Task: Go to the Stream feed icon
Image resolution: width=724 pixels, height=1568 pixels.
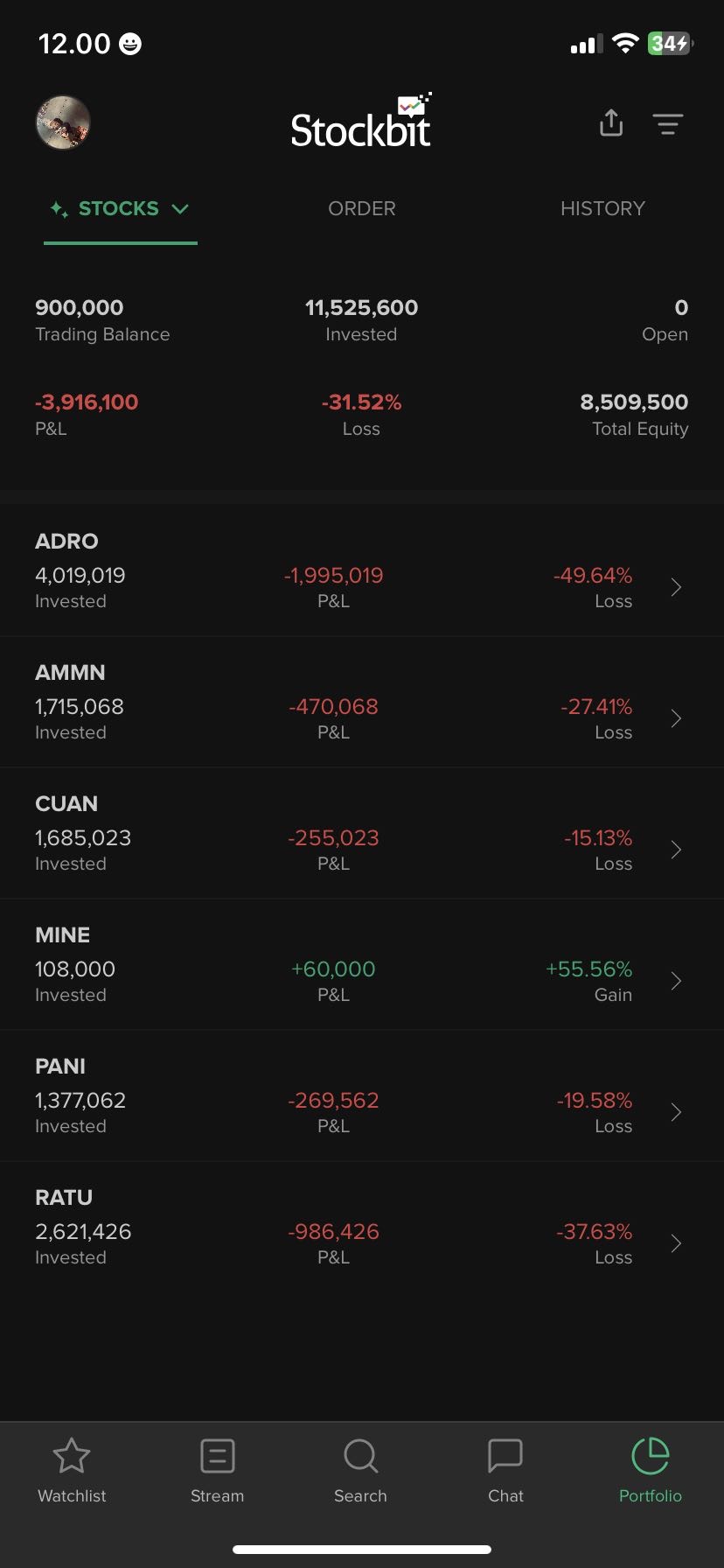Action: [x=217, y=1457]
